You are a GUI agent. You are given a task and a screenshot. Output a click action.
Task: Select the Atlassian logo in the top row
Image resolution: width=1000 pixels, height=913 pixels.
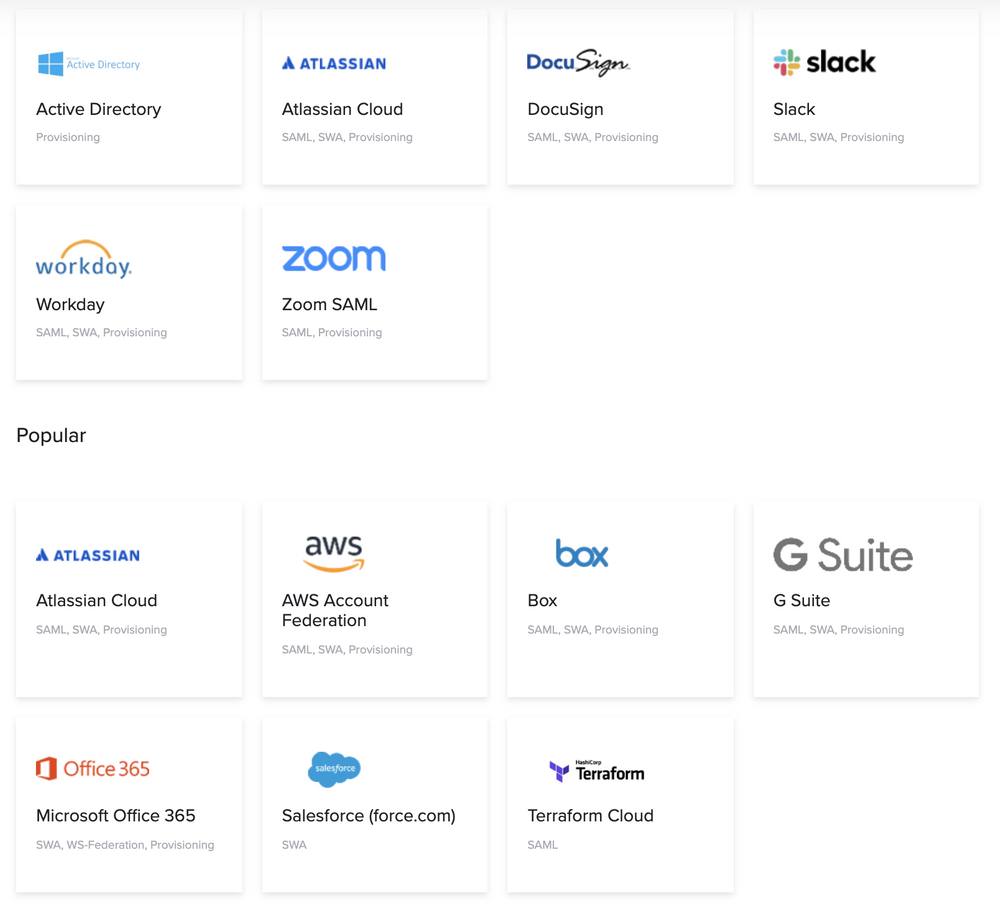pyautogui.click(x=333, y=63)
